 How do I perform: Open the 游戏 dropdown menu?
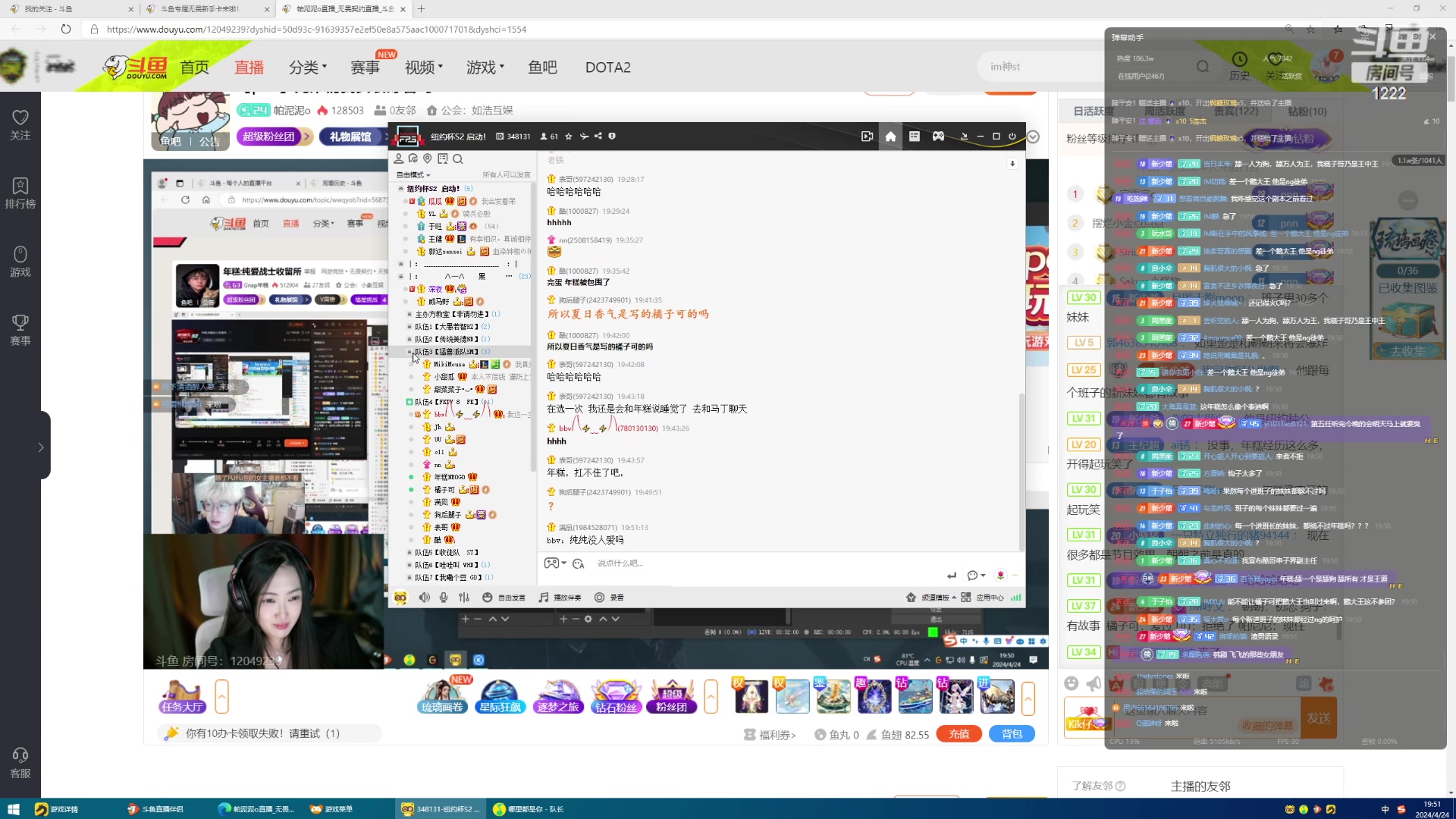[x=485, y=67]
